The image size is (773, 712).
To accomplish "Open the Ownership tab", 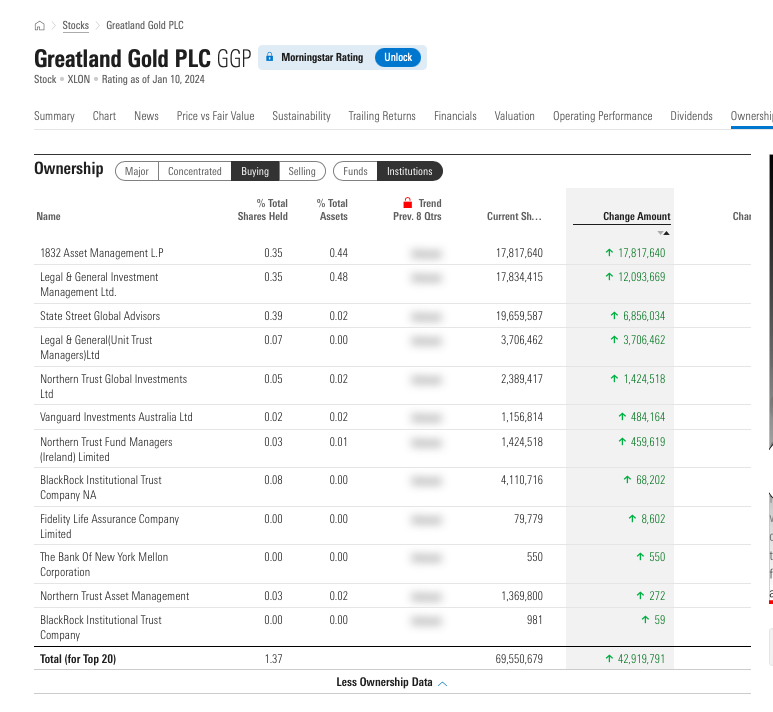I will (751, 116).
